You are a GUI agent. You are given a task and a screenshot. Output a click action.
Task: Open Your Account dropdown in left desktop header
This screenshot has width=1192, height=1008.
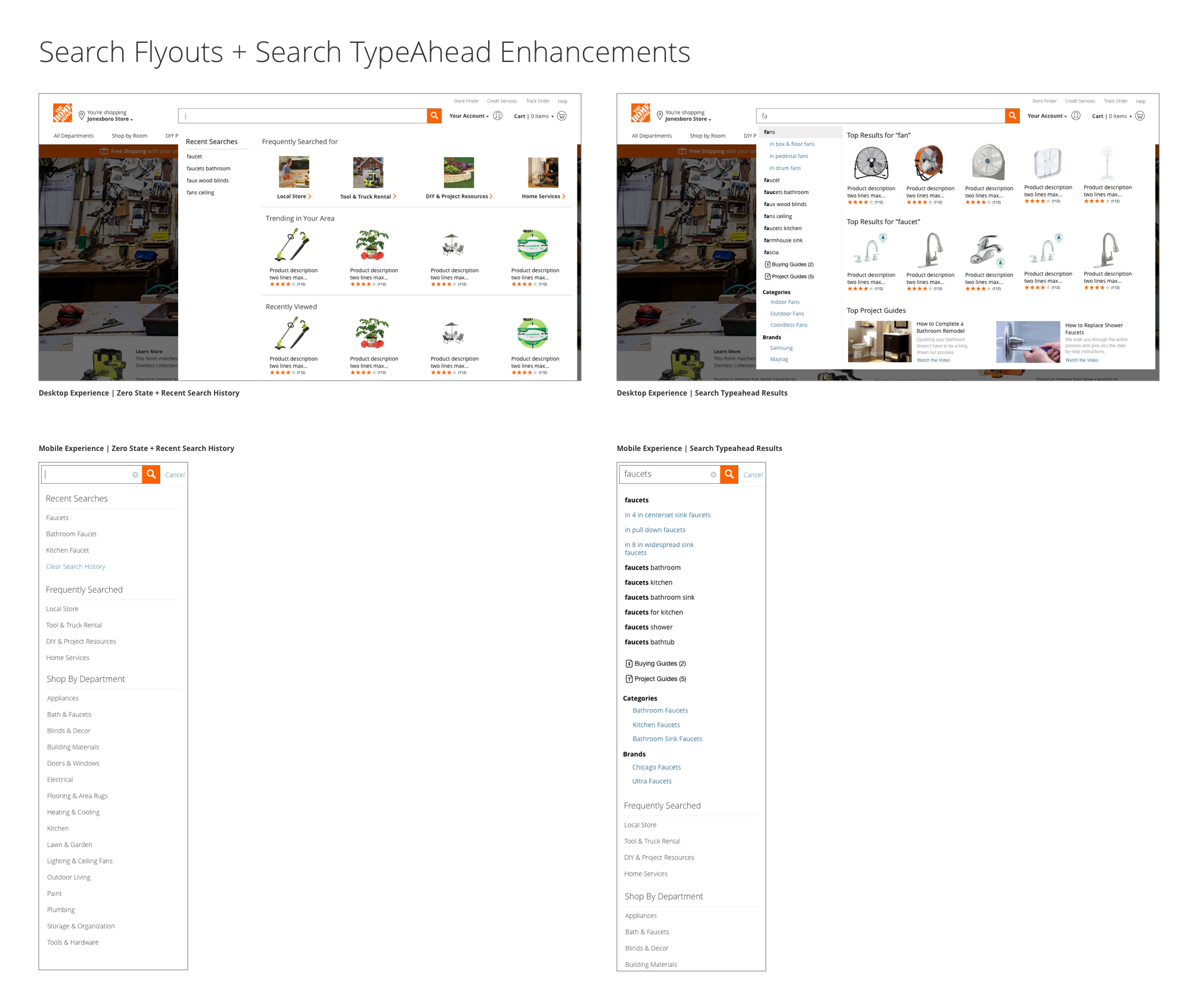click(468, 116)
